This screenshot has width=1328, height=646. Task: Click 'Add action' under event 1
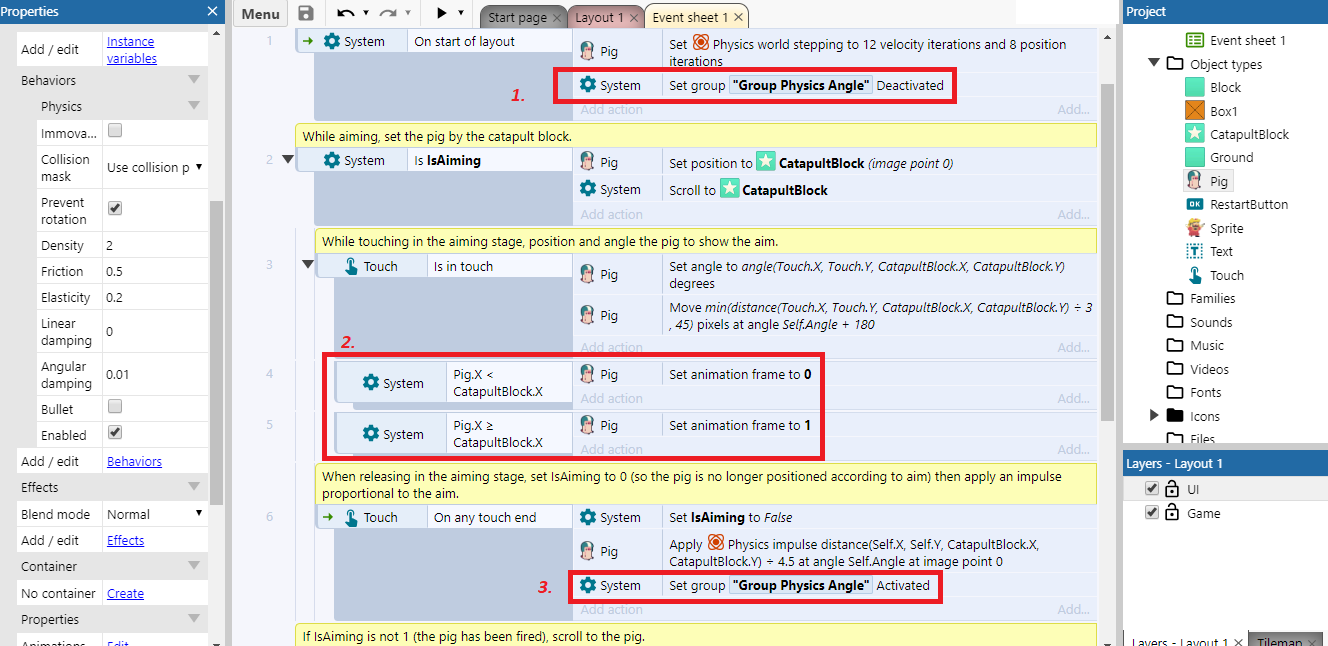(x=611, y=110)
